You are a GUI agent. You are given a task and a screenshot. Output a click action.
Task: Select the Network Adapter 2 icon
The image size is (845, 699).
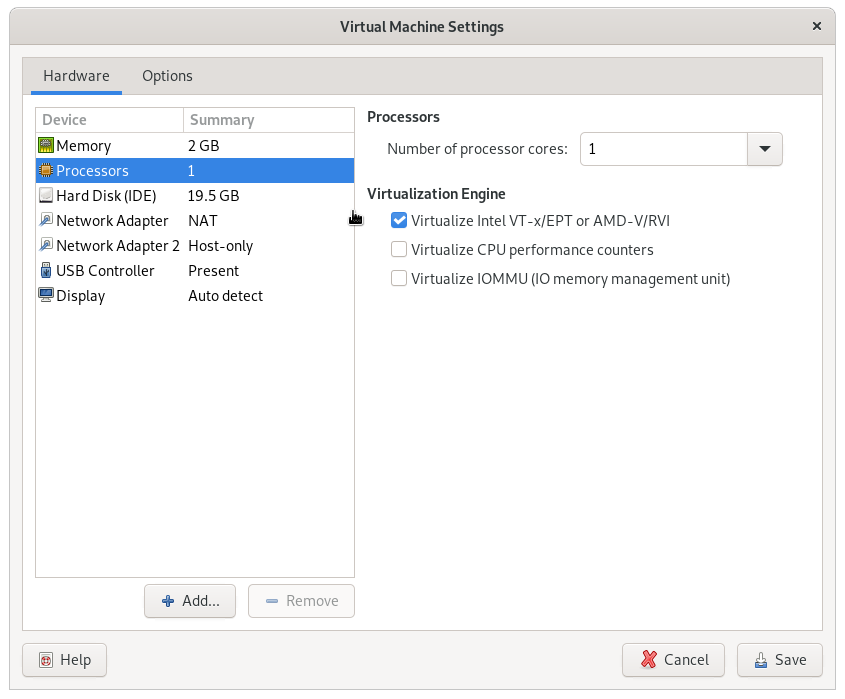point(45,245)
